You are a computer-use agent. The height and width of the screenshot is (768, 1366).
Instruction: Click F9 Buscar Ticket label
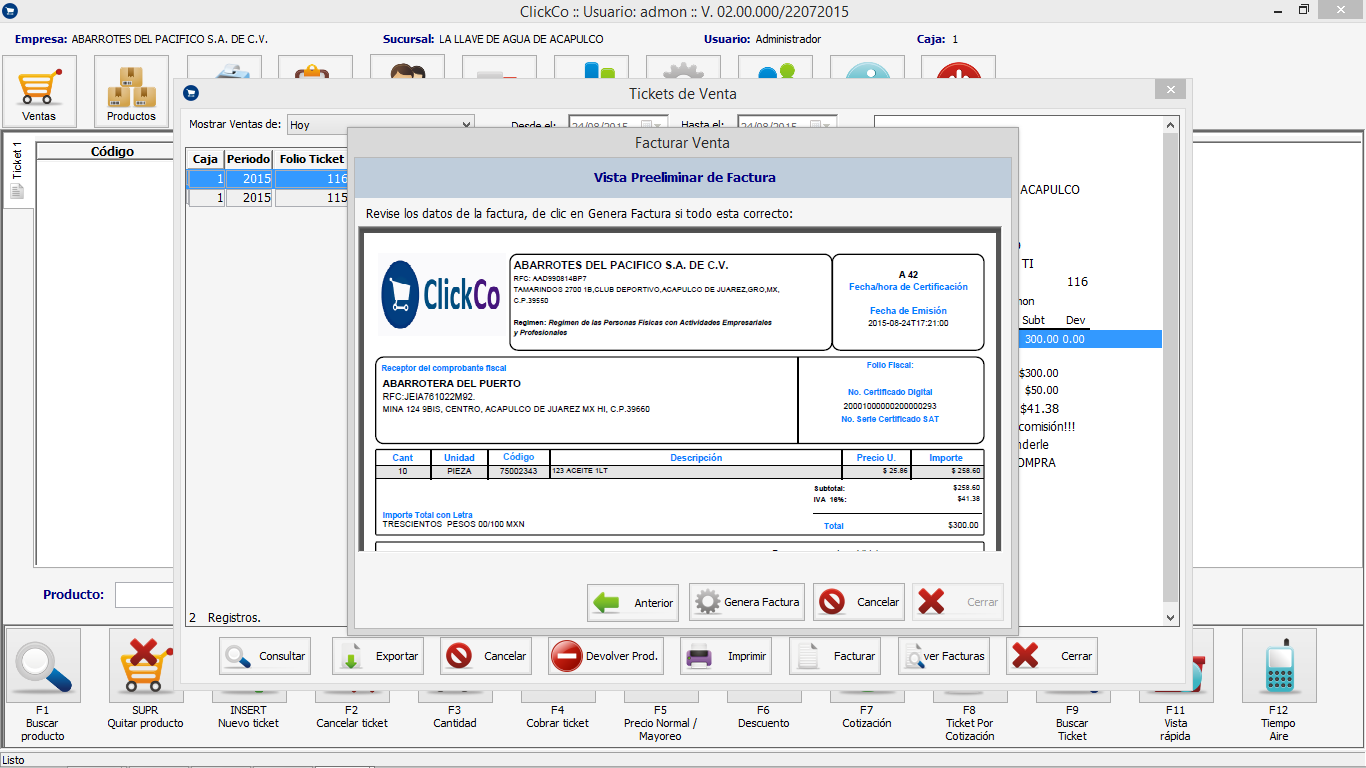point(1072,723)
